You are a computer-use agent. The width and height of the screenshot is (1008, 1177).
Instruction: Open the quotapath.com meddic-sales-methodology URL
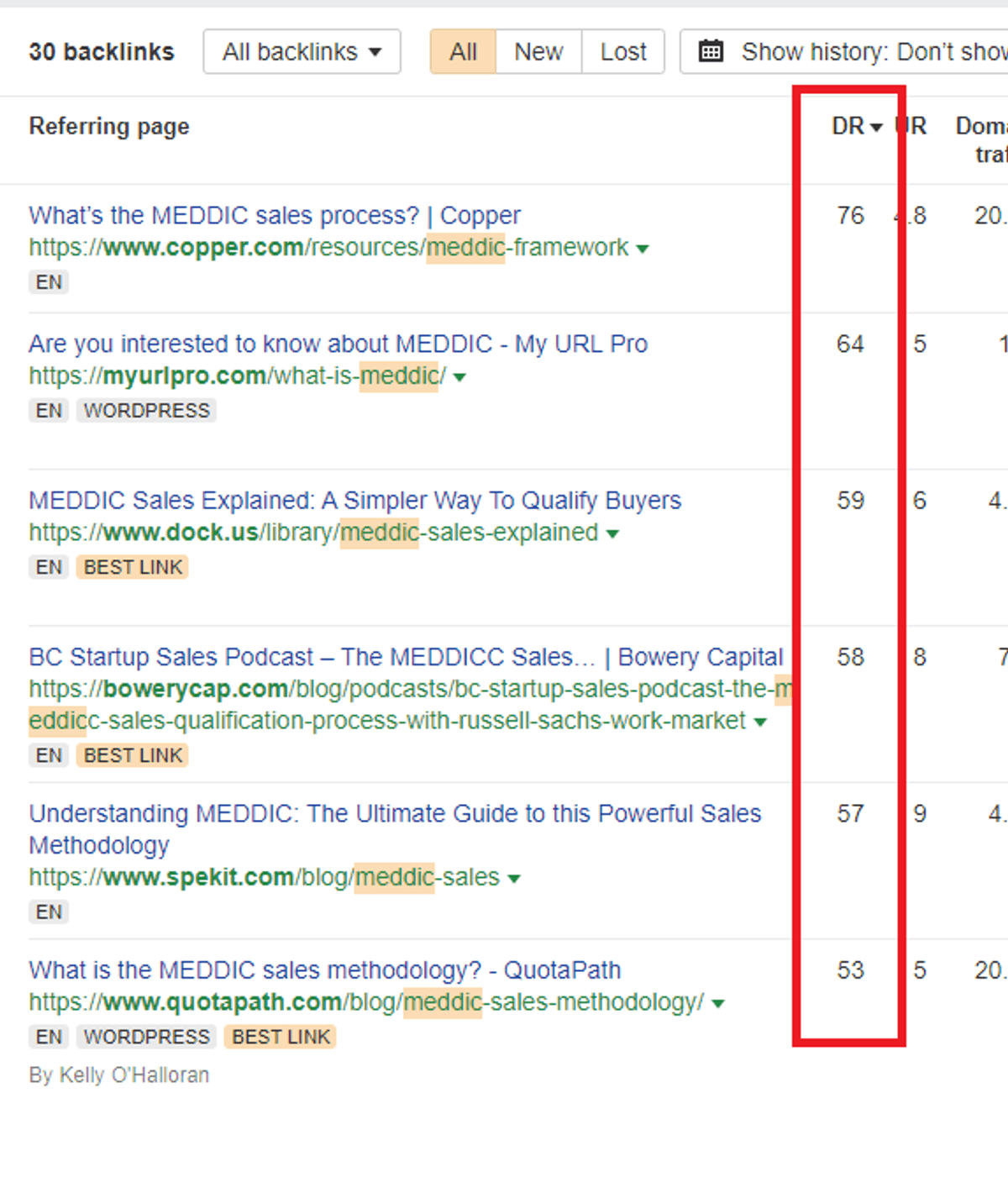366,1002
